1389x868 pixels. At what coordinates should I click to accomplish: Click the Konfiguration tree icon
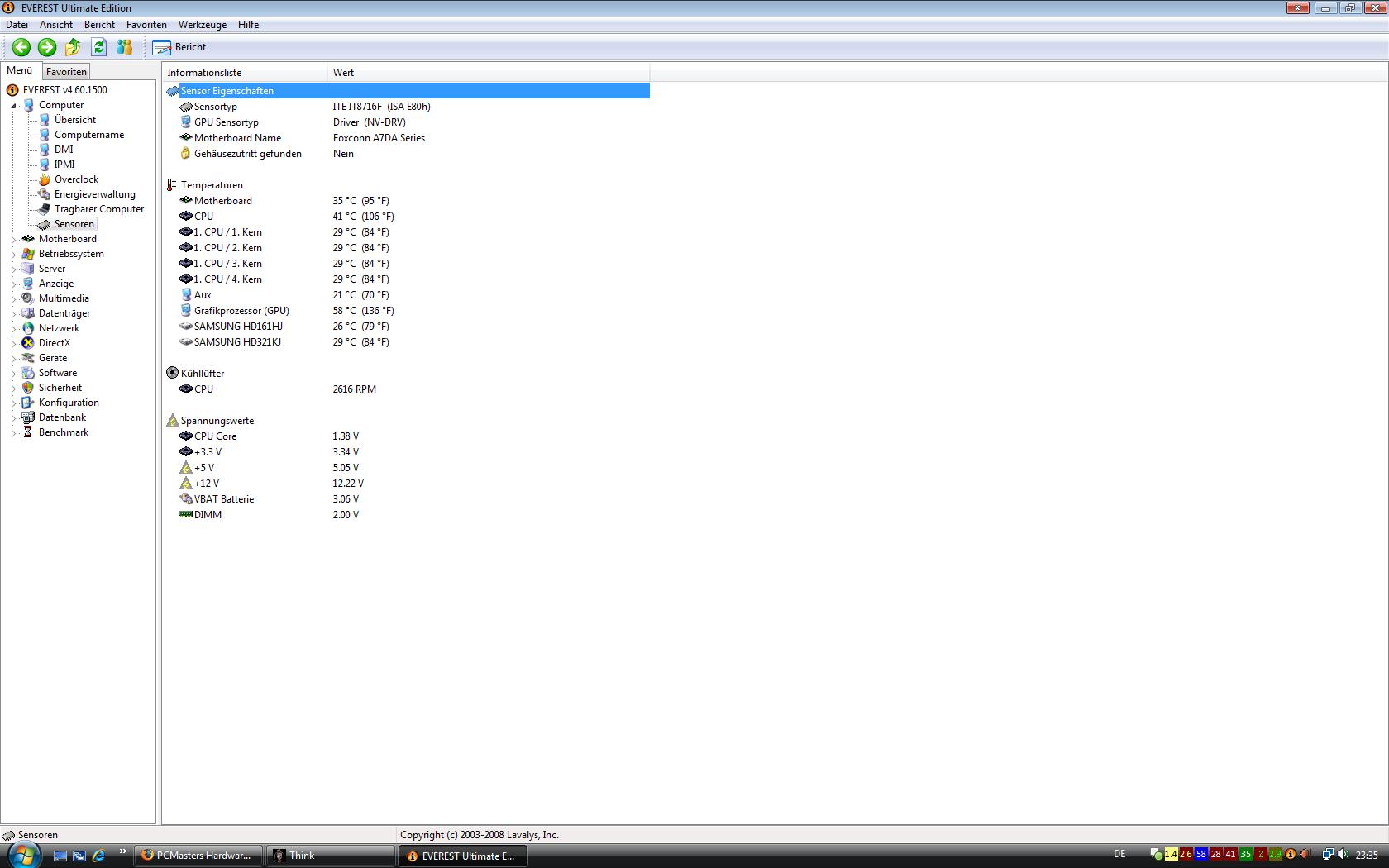(28, 403)
